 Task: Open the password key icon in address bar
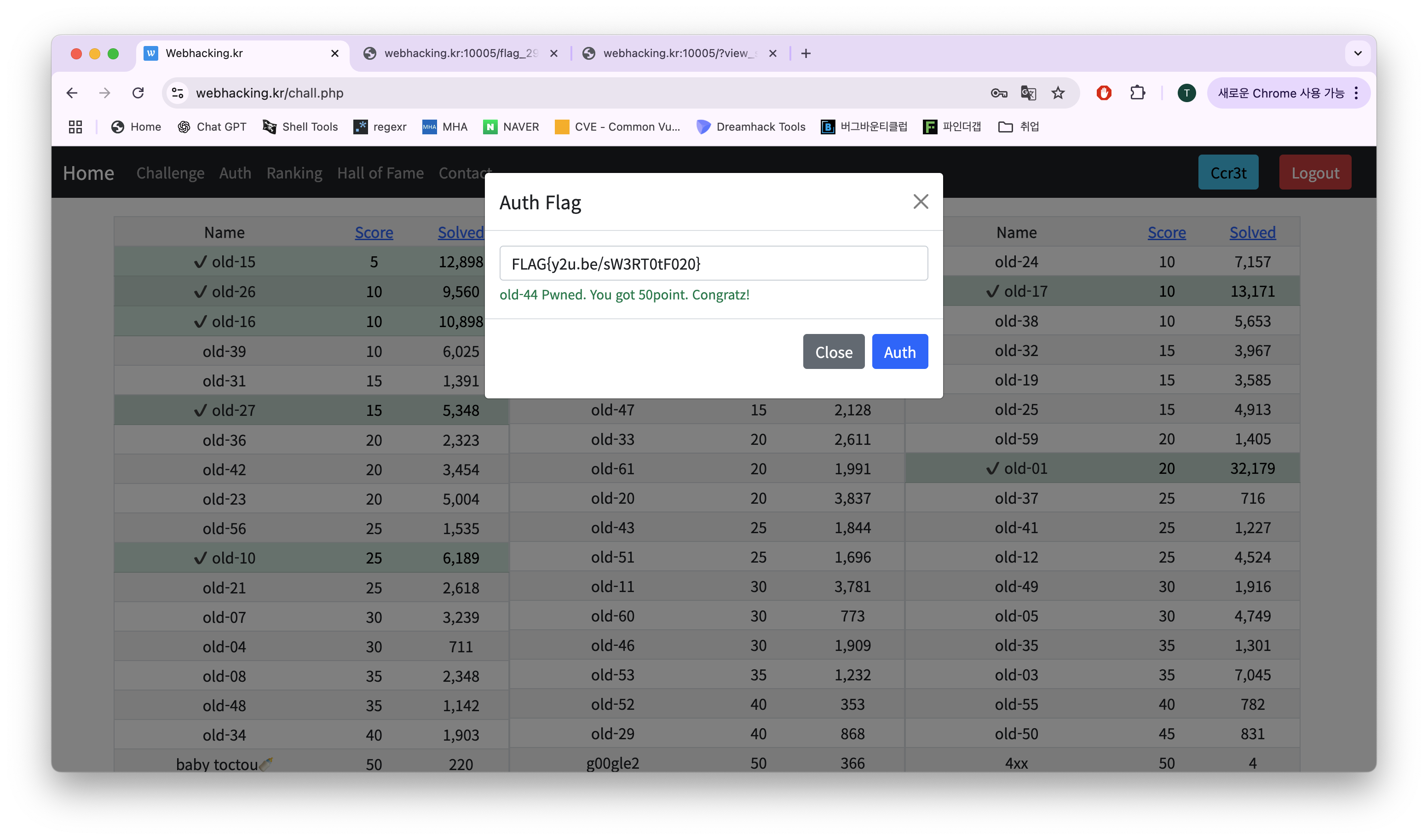(998, 93)
